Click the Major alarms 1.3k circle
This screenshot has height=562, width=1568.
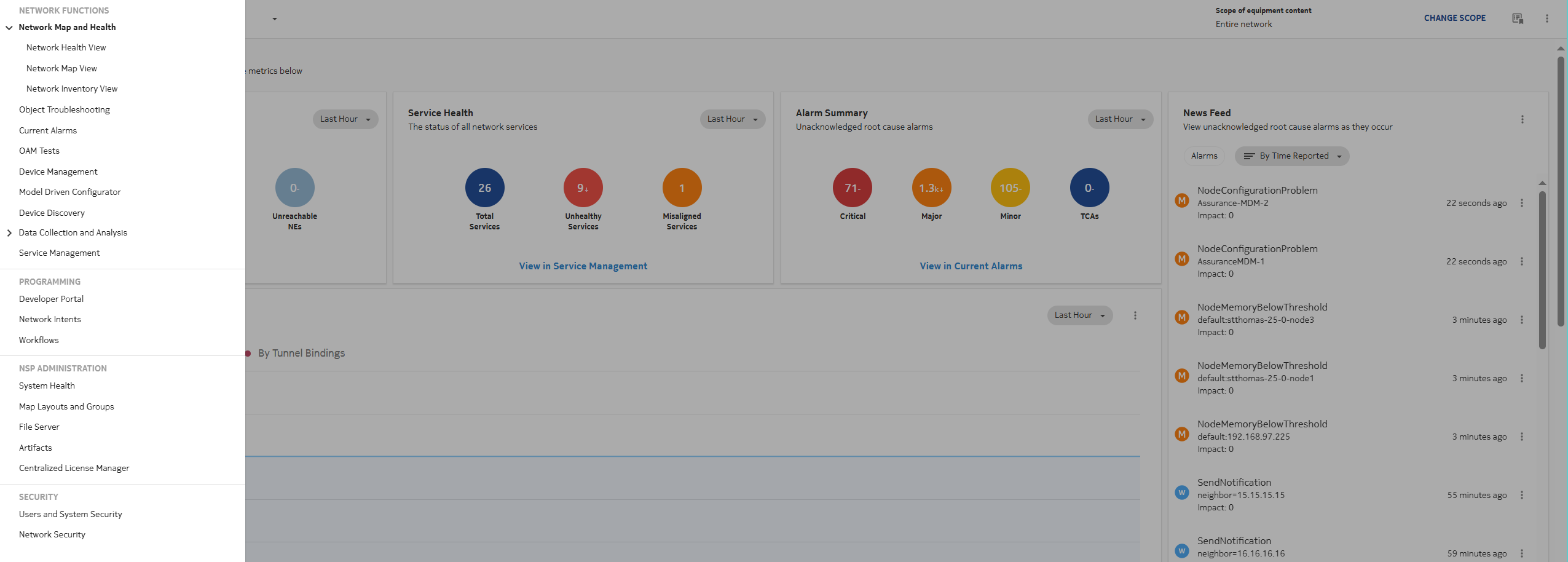(x=931, y=188)
